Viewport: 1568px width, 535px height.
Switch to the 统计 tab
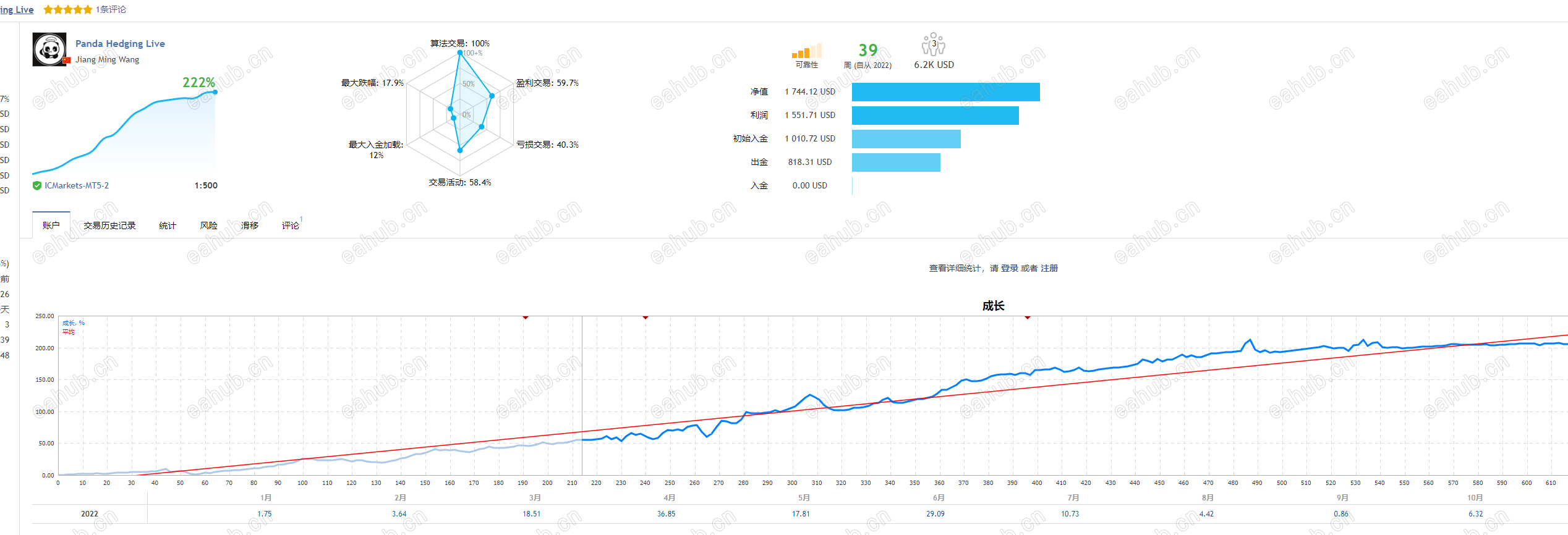(168, 225)
